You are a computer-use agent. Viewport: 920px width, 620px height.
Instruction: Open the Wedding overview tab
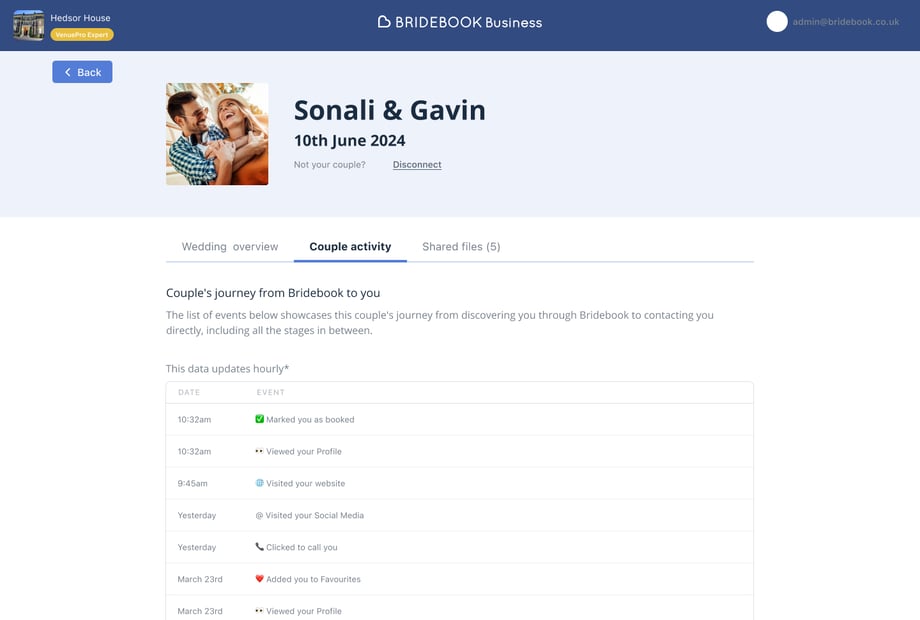[230, 247]
